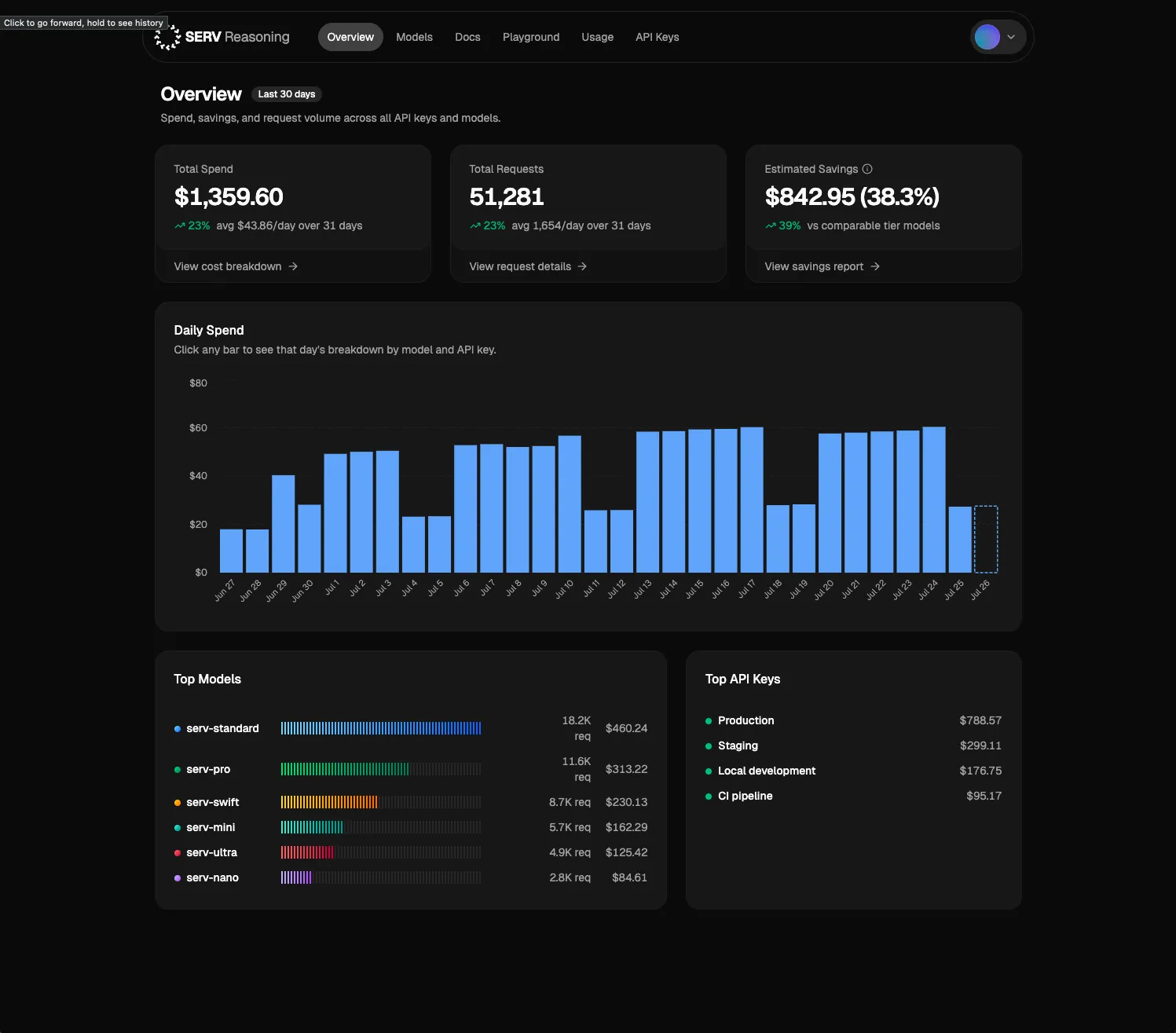Click the $788.57 Production amount
Screen dimensions: 1176x1033
coord(980,720)
